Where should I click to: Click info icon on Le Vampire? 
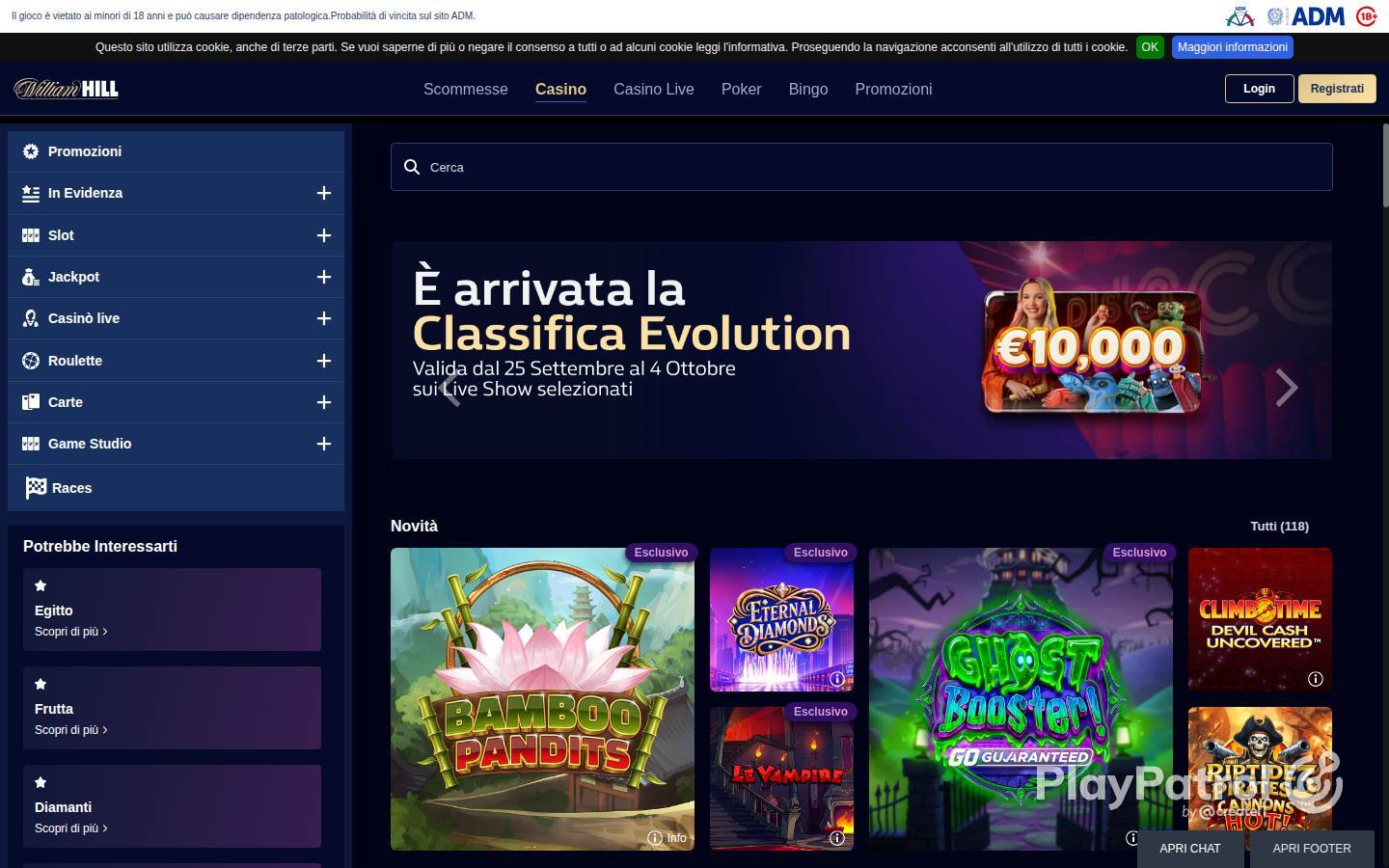click(x=837, y=838)
